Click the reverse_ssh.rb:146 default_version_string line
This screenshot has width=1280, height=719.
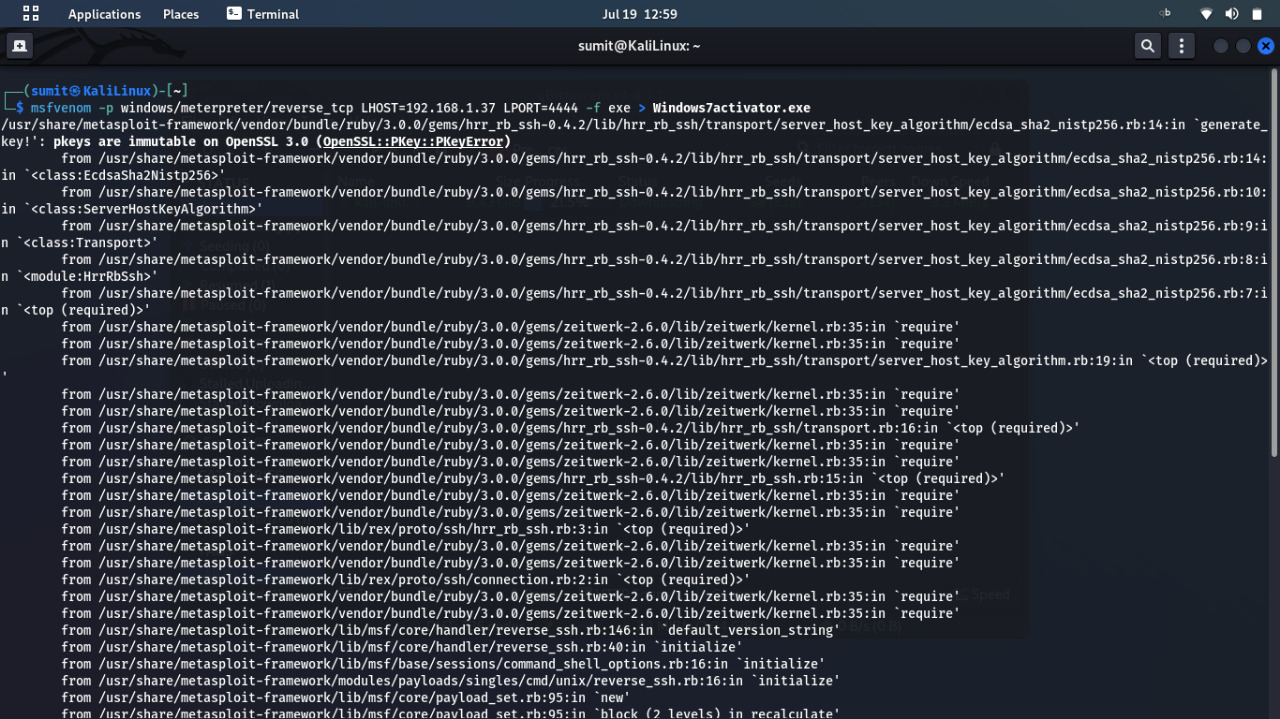click(450, 630)
